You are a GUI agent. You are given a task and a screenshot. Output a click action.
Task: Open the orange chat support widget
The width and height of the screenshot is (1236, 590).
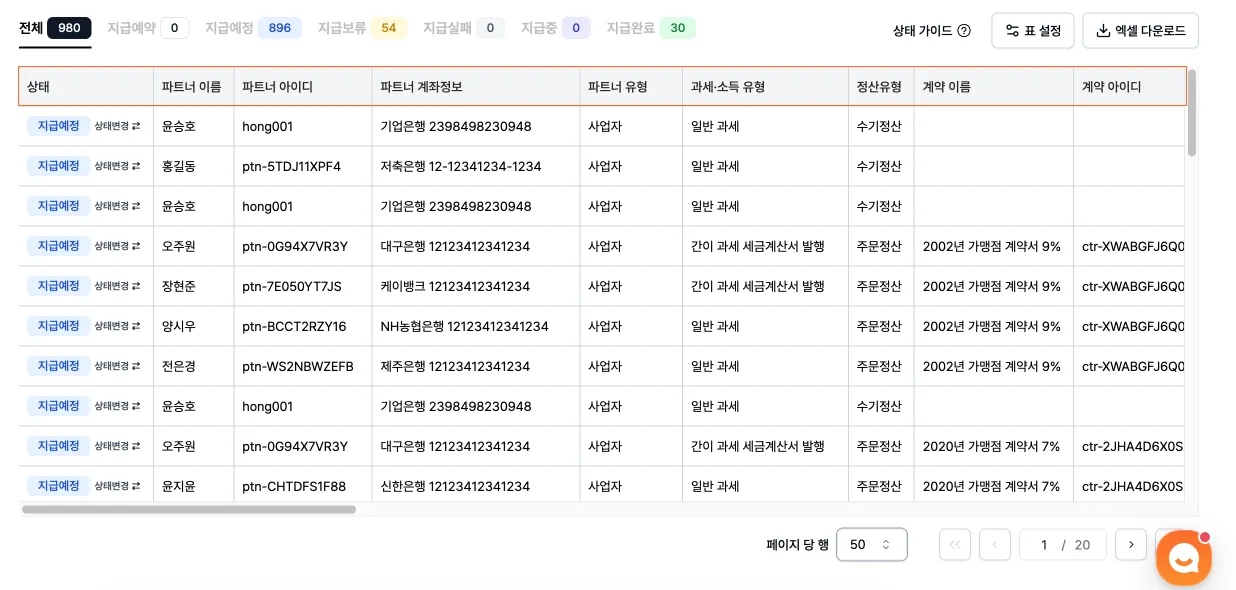(x=1184, y=558)
